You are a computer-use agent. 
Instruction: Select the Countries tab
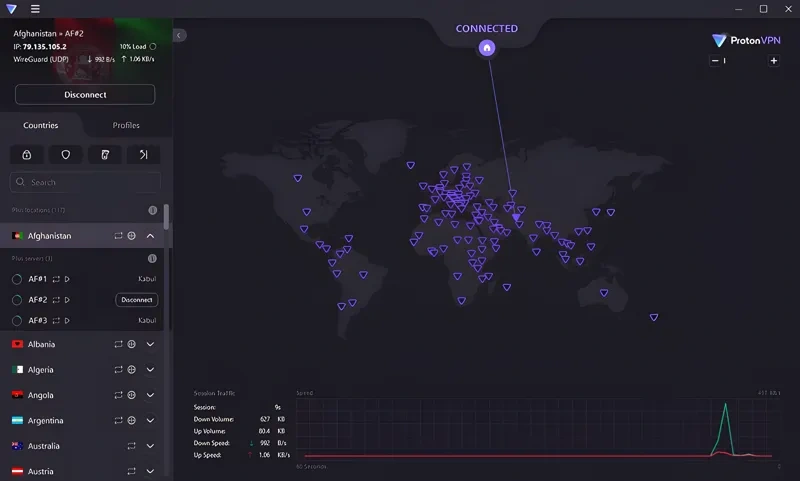tap(41, 126)
